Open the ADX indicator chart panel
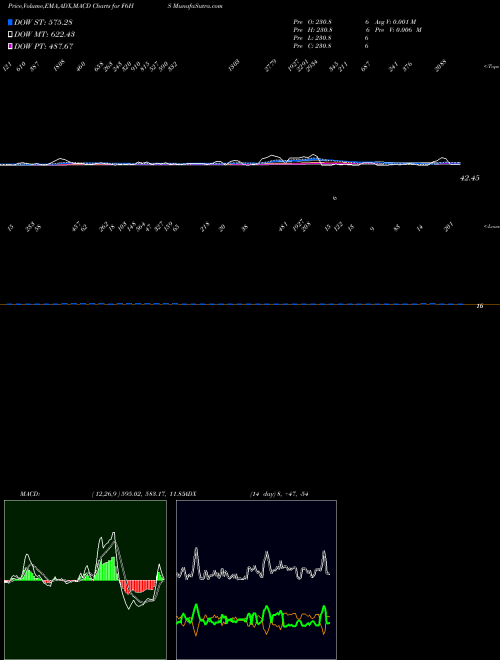 click(x=256, y=580)
